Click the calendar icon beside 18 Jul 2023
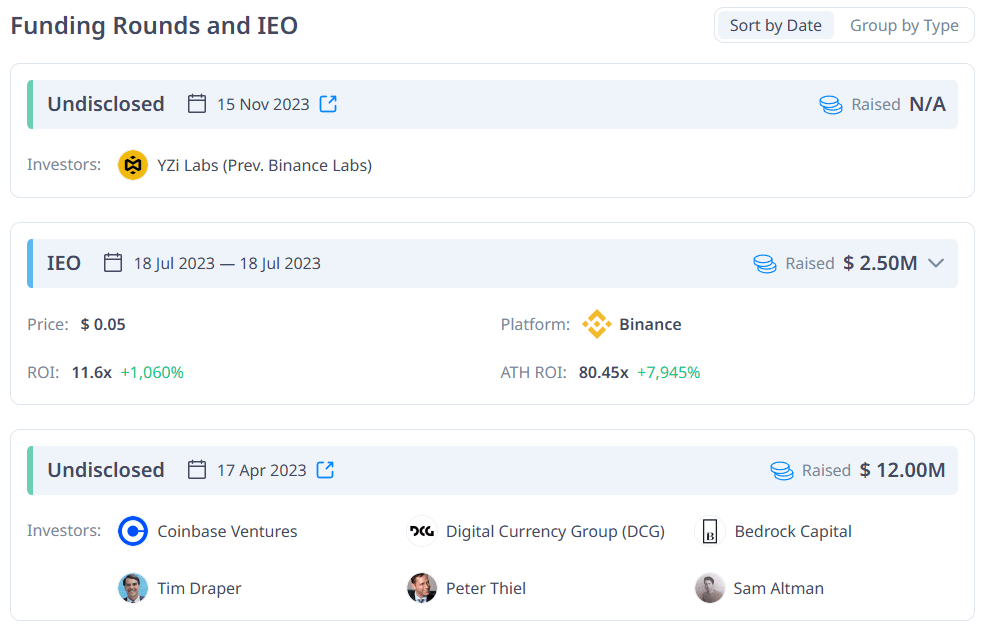 113,263
